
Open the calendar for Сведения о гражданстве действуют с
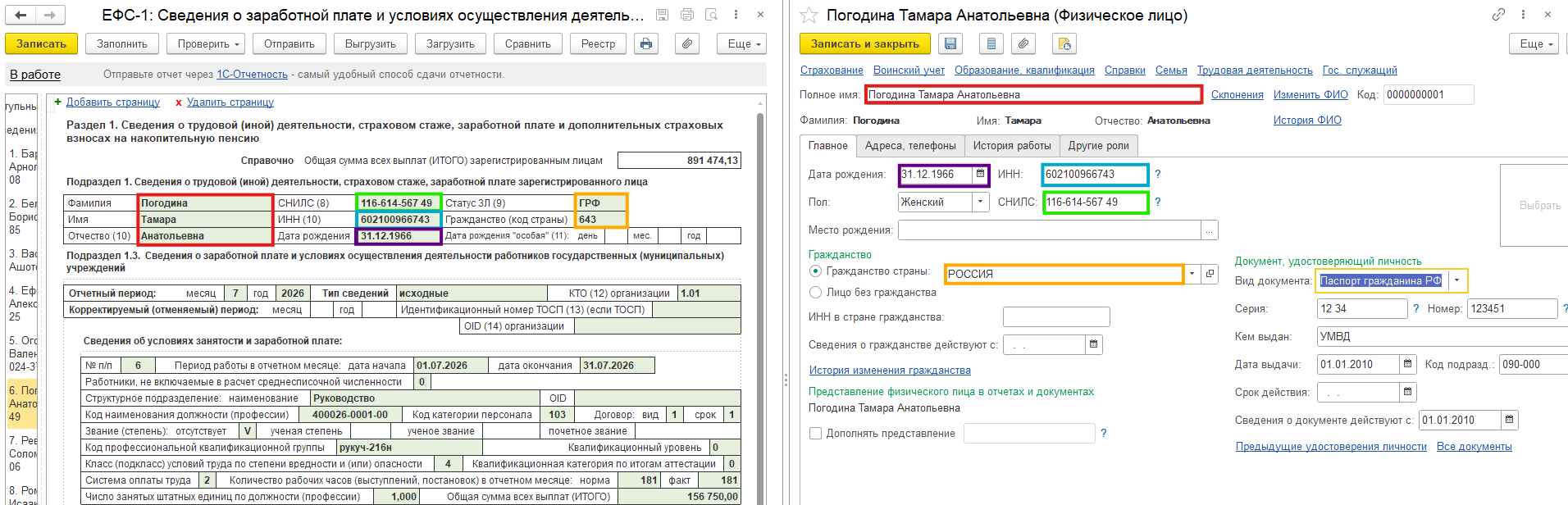1094,345
